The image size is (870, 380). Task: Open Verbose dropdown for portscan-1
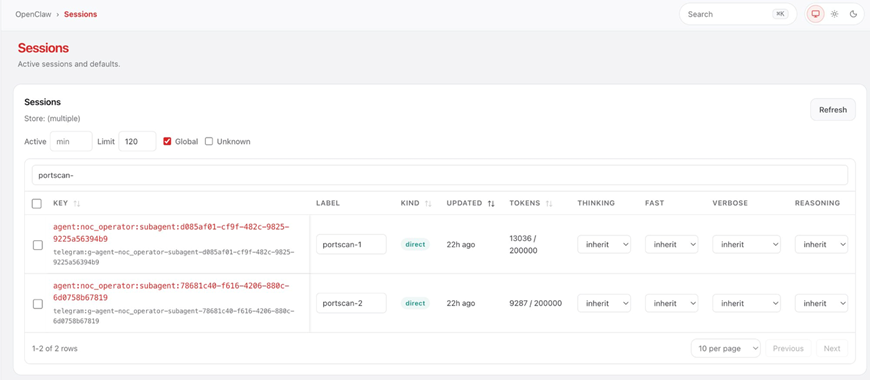(x=746, y=244)
